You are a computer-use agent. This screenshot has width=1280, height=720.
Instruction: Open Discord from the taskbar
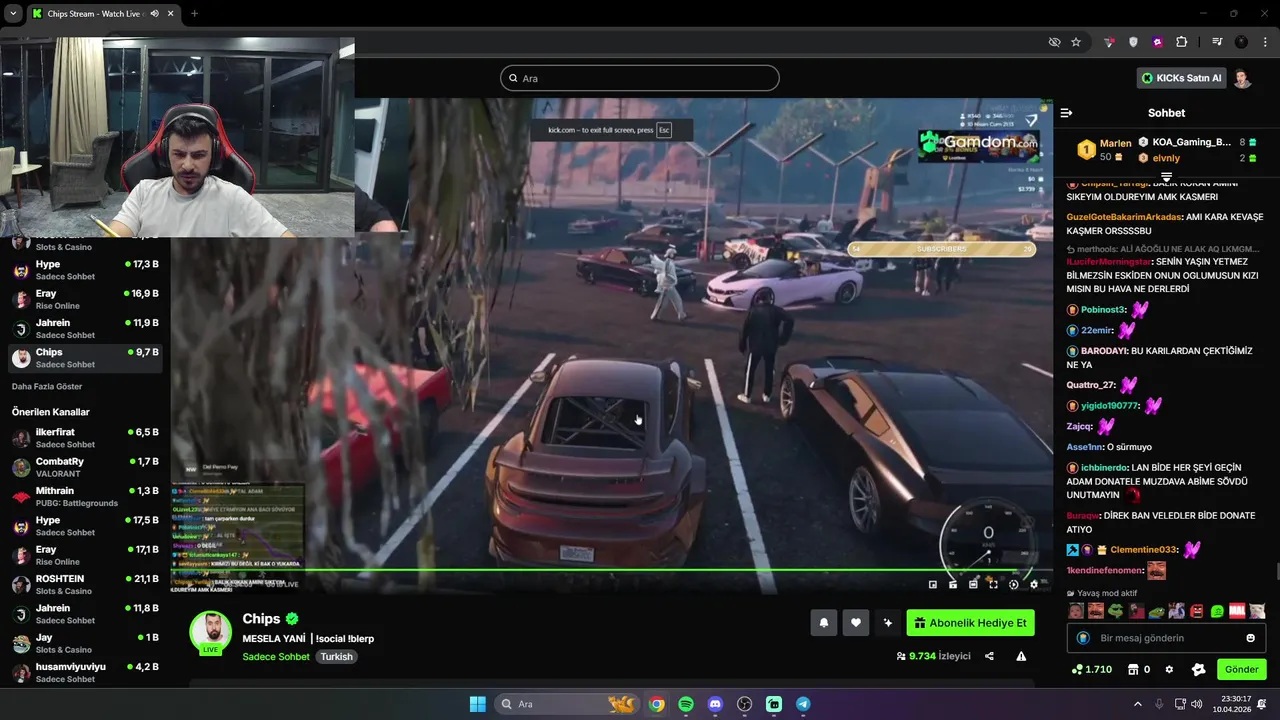[715, 704]
